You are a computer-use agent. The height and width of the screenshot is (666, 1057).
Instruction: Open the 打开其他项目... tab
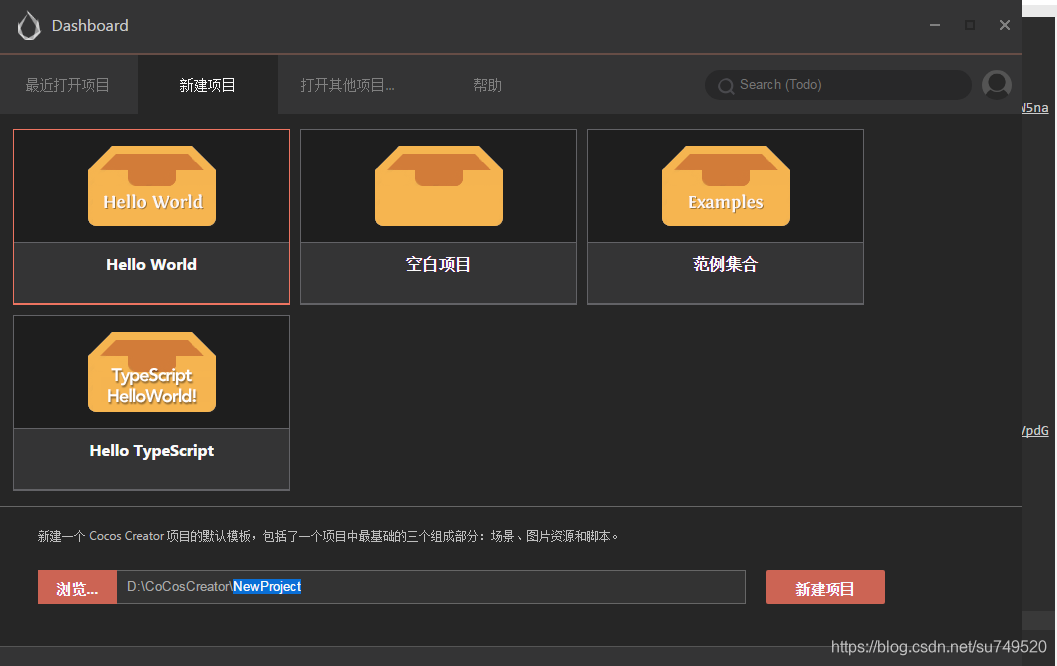[x=347, y=85]
